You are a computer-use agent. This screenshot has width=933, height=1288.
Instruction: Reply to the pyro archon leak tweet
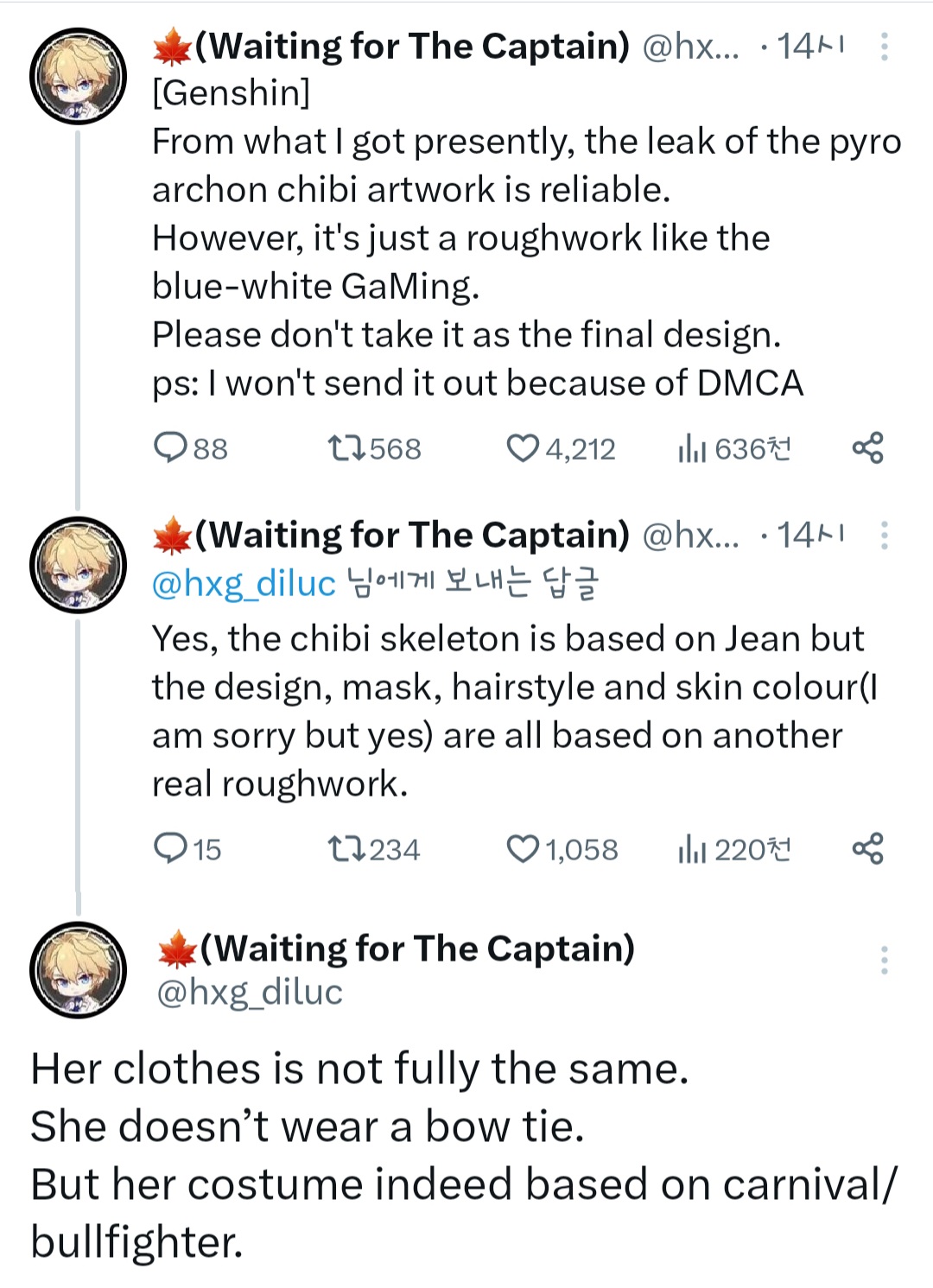point(170,448)
